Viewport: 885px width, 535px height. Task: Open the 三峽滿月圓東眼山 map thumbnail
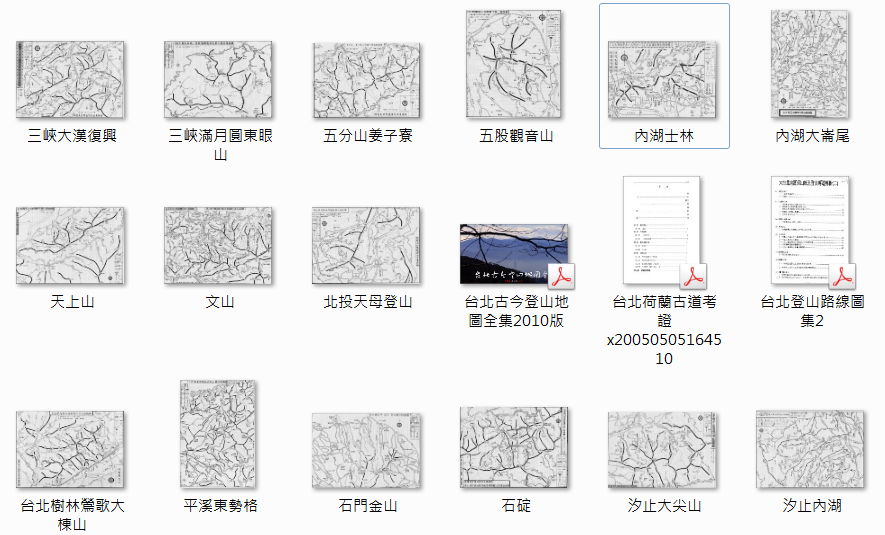[218, 80]
